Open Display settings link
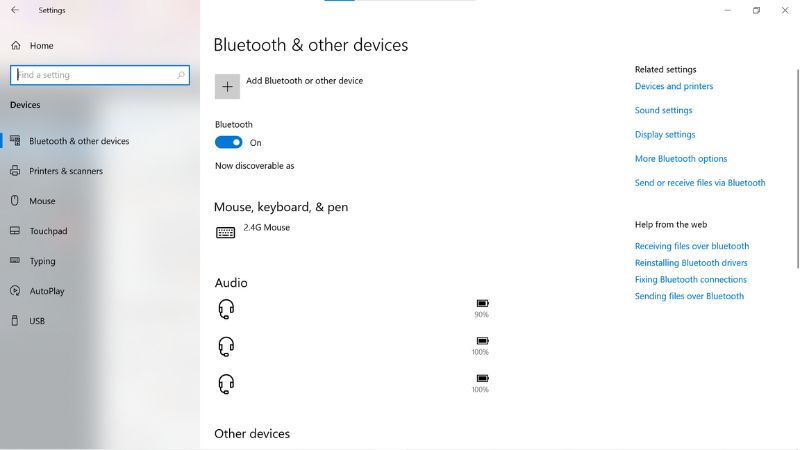This screenshot has height=450, width=800. [x=665, y=135]
